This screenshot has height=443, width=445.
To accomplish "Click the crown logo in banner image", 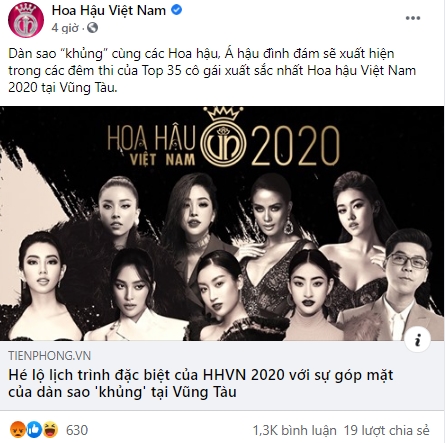I will pos(223,136).
